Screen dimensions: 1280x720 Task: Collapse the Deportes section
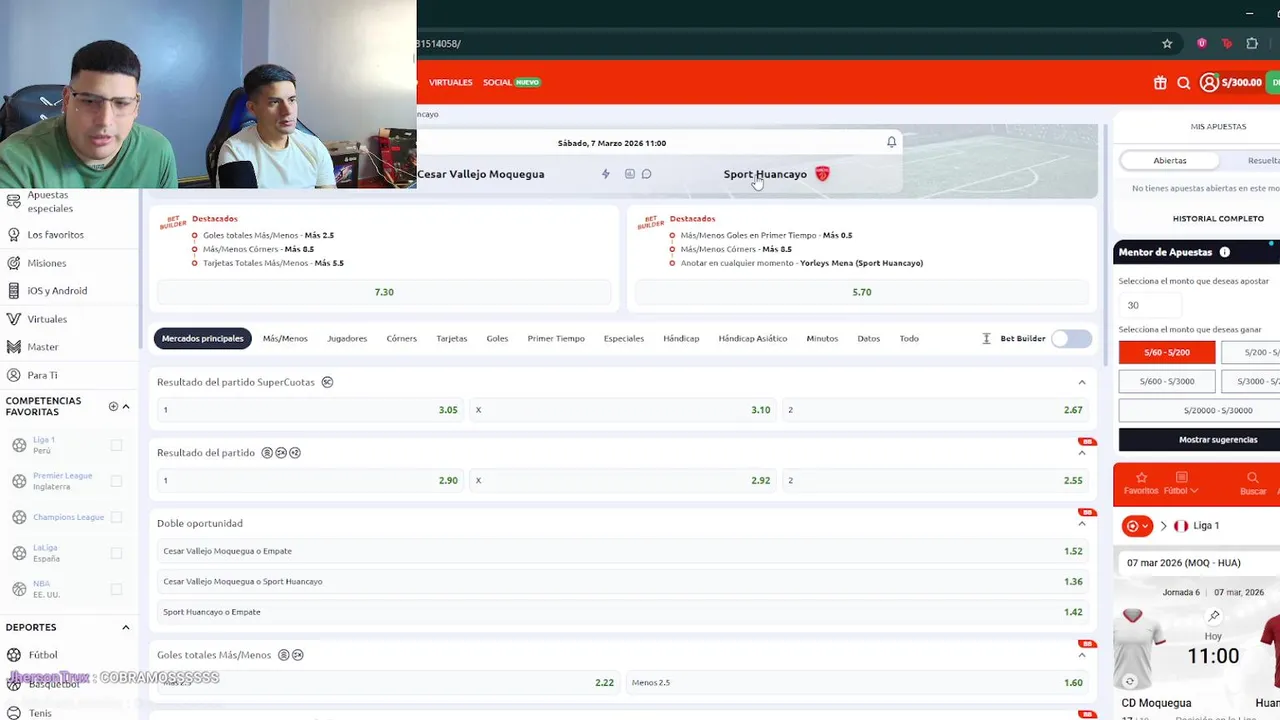point(126,627)
